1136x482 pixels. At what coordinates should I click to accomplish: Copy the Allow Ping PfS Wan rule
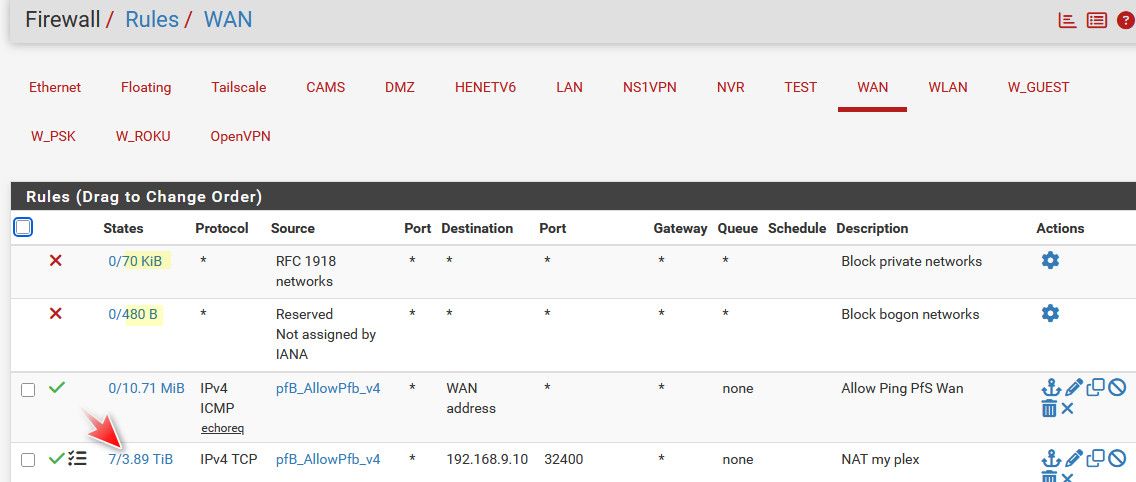point(1096,388)
